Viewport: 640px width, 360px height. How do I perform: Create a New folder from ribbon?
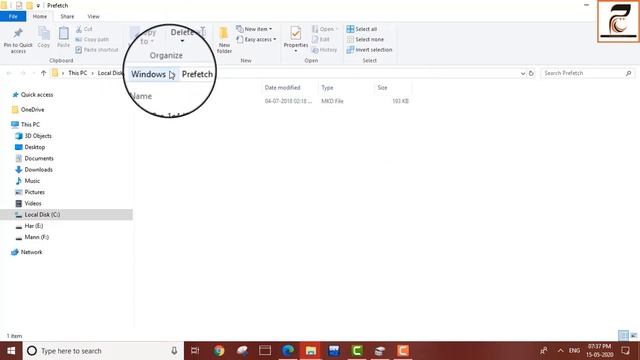pos(224,40)
